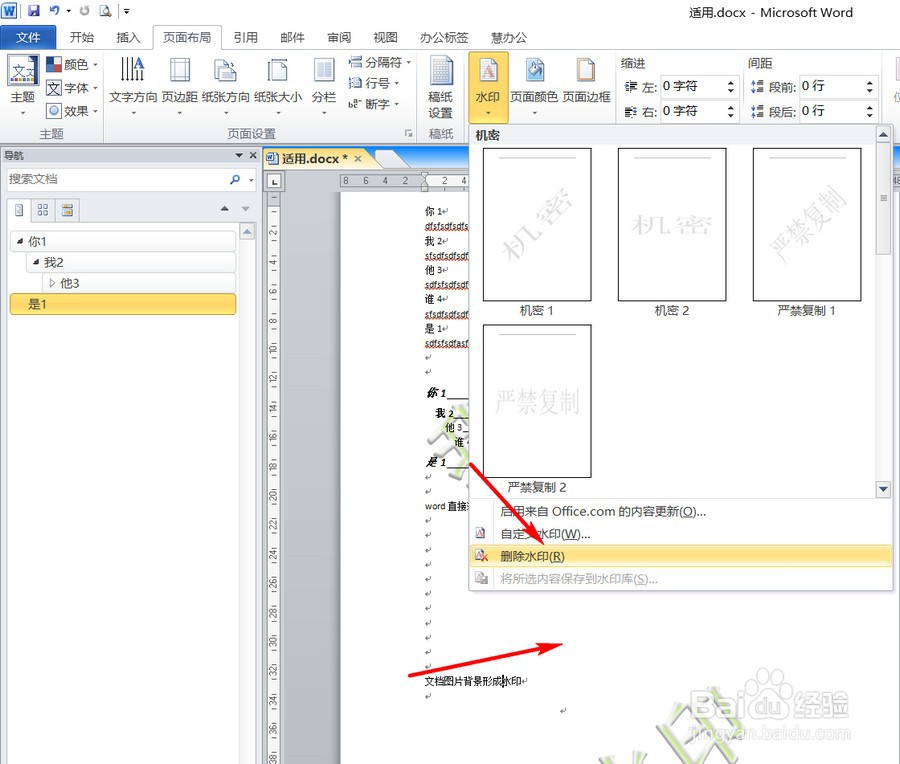Open theme Effects (效果) option
This screenshot has width=900, height=764.
(72, 111)
